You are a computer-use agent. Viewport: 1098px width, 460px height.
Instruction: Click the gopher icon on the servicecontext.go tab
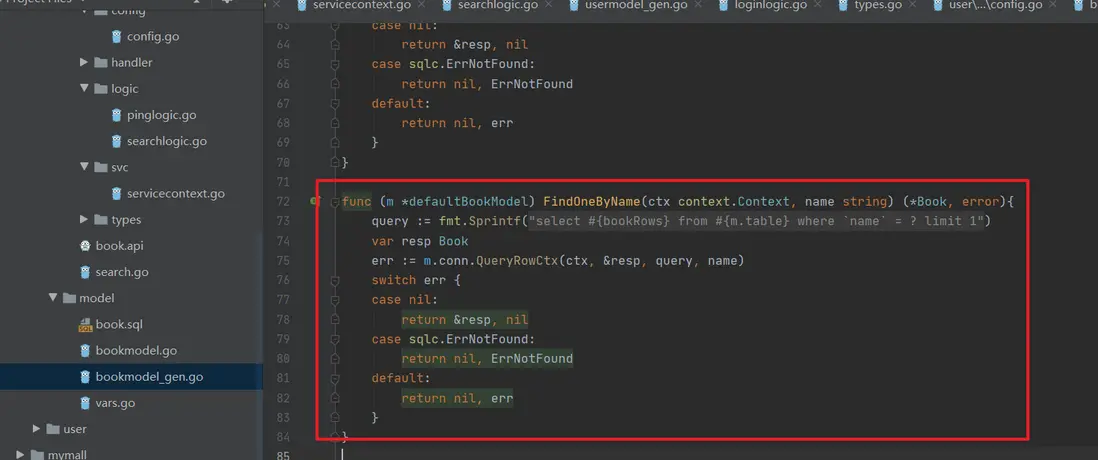pyautogui.click(x=302, y=5)
